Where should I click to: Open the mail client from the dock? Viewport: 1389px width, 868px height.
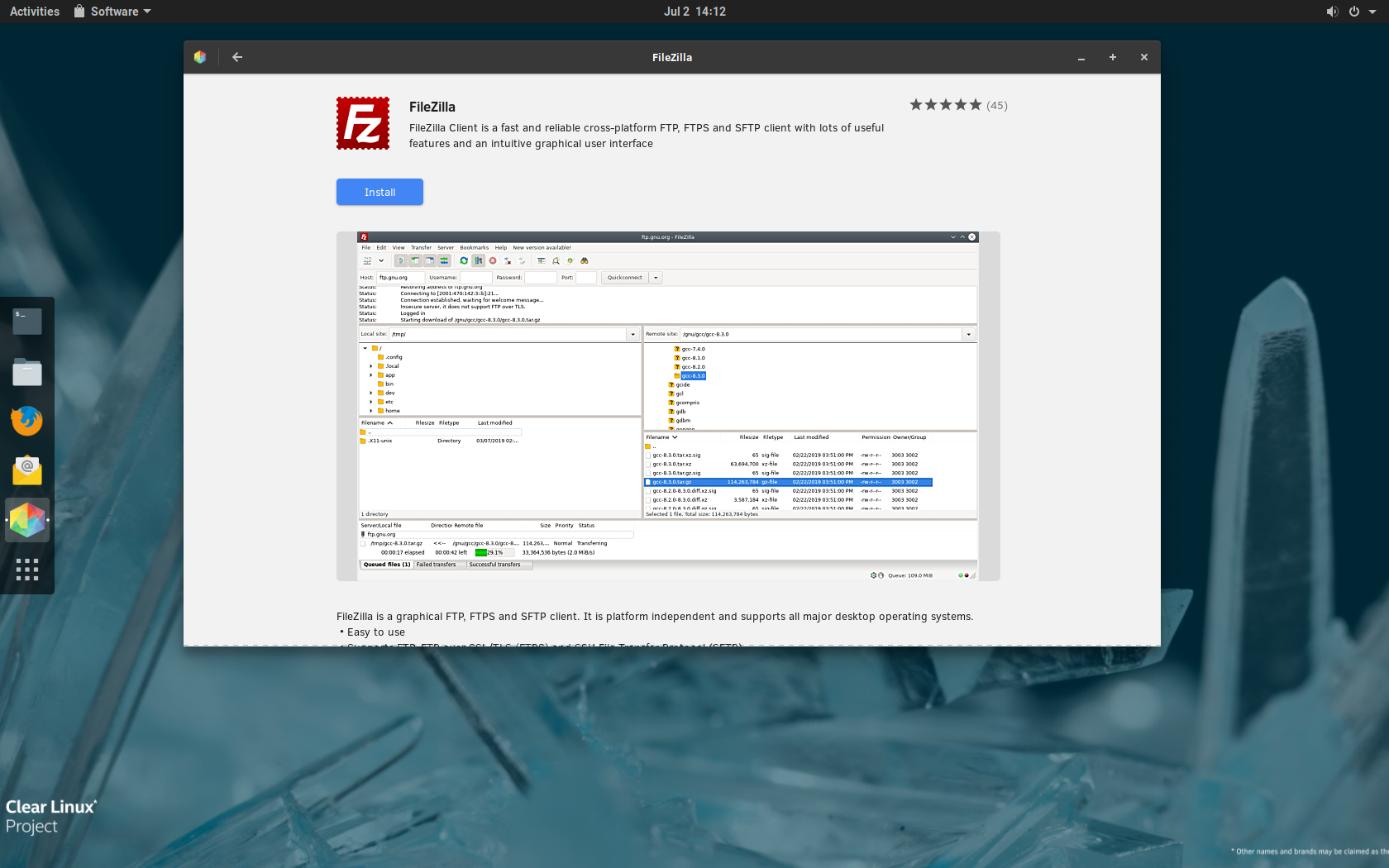click(27, 470)
